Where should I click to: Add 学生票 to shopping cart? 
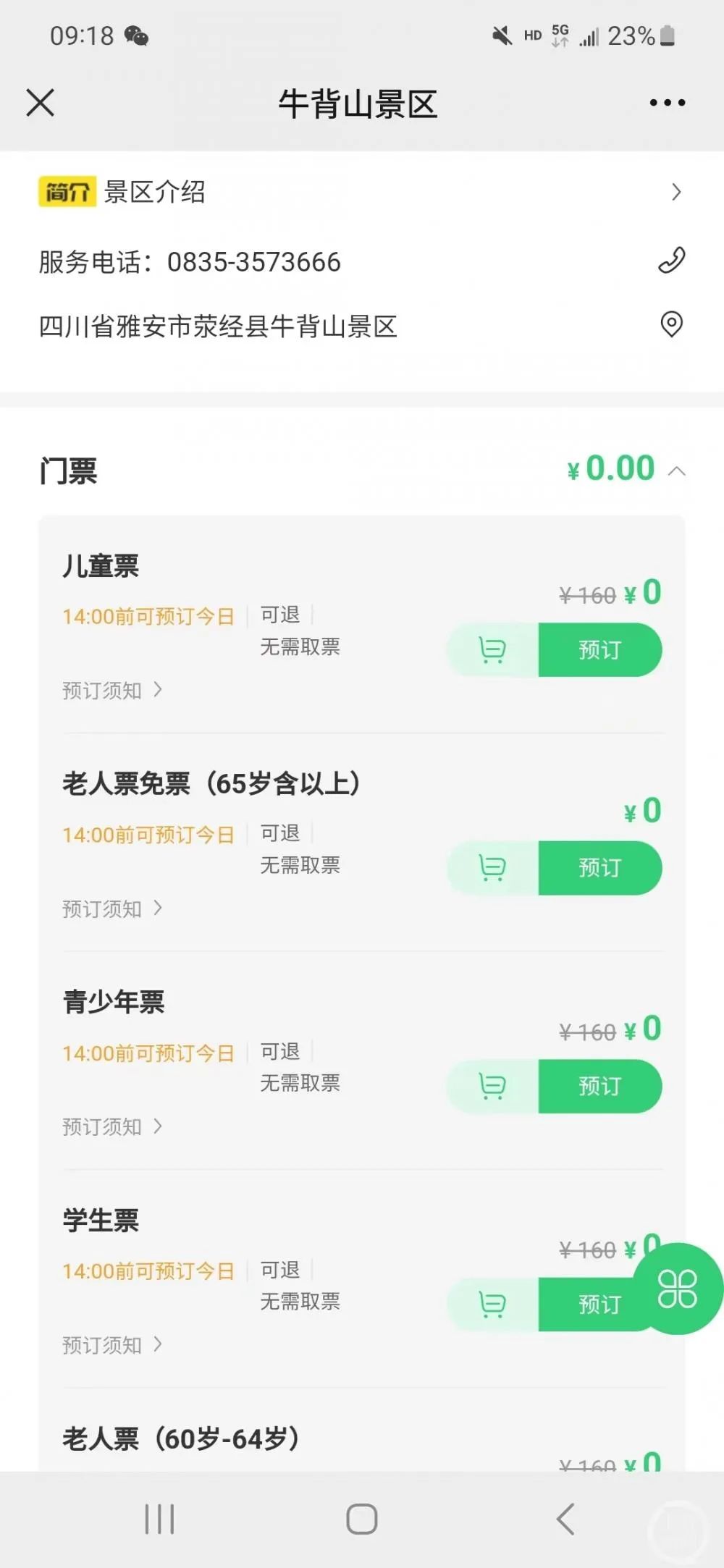click(x=492, y=1304)
